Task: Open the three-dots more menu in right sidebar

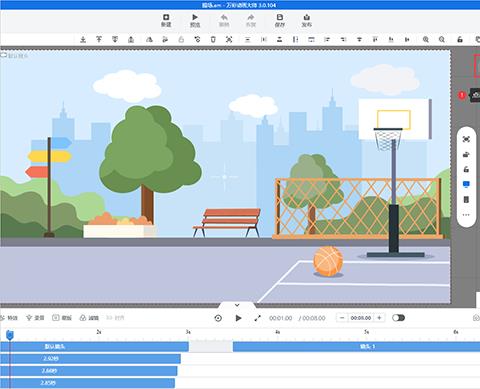Action: [x=466, y=215]
